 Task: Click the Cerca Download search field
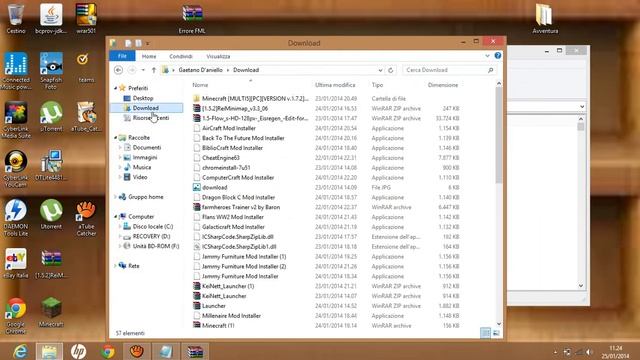coord(449,70)
